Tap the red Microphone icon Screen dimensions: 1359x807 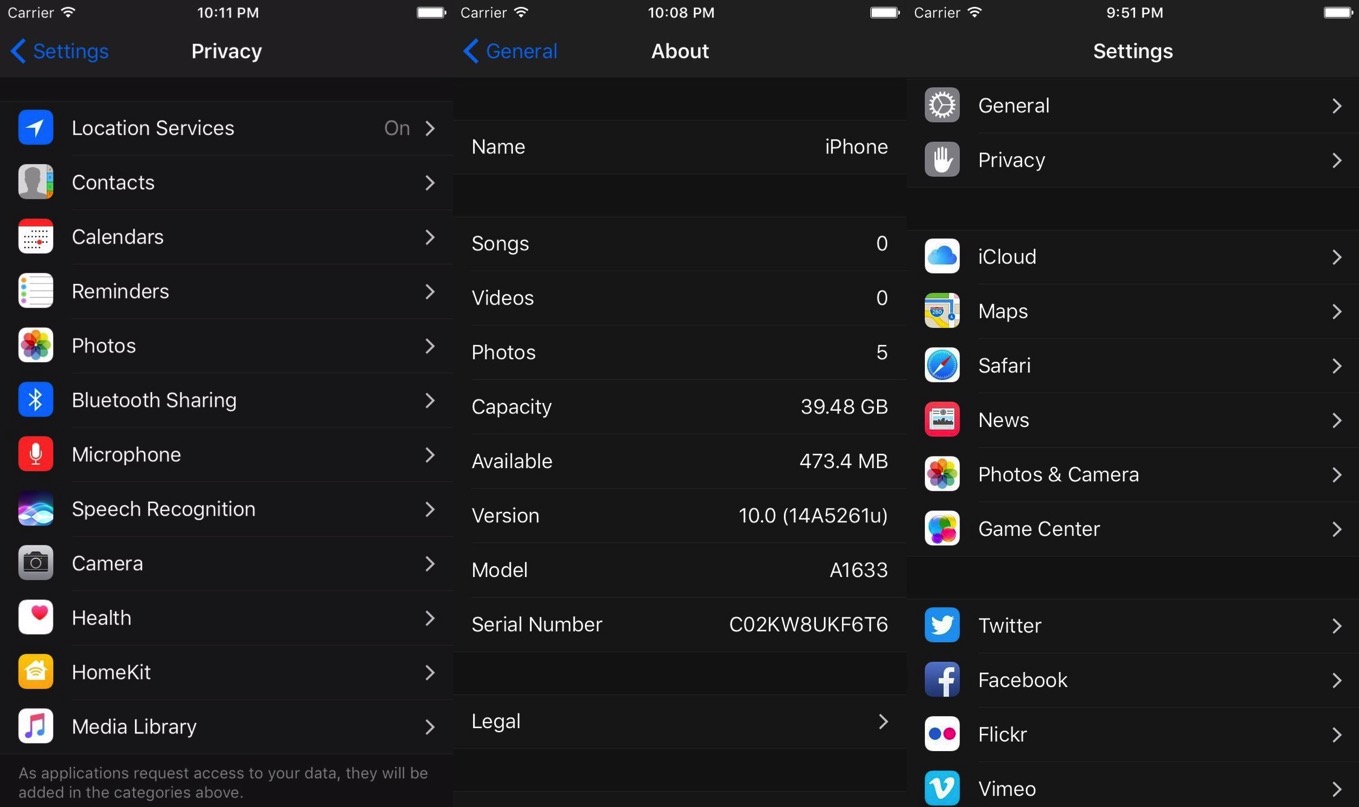[x=36, y=454]
